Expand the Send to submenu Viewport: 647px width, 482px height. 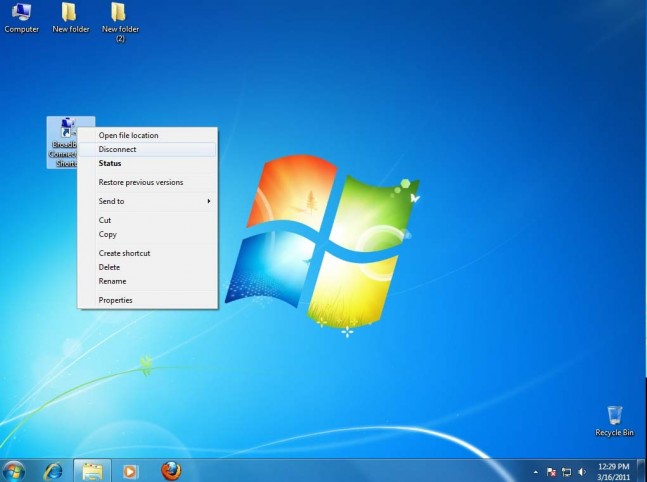(x=147, y=201)
